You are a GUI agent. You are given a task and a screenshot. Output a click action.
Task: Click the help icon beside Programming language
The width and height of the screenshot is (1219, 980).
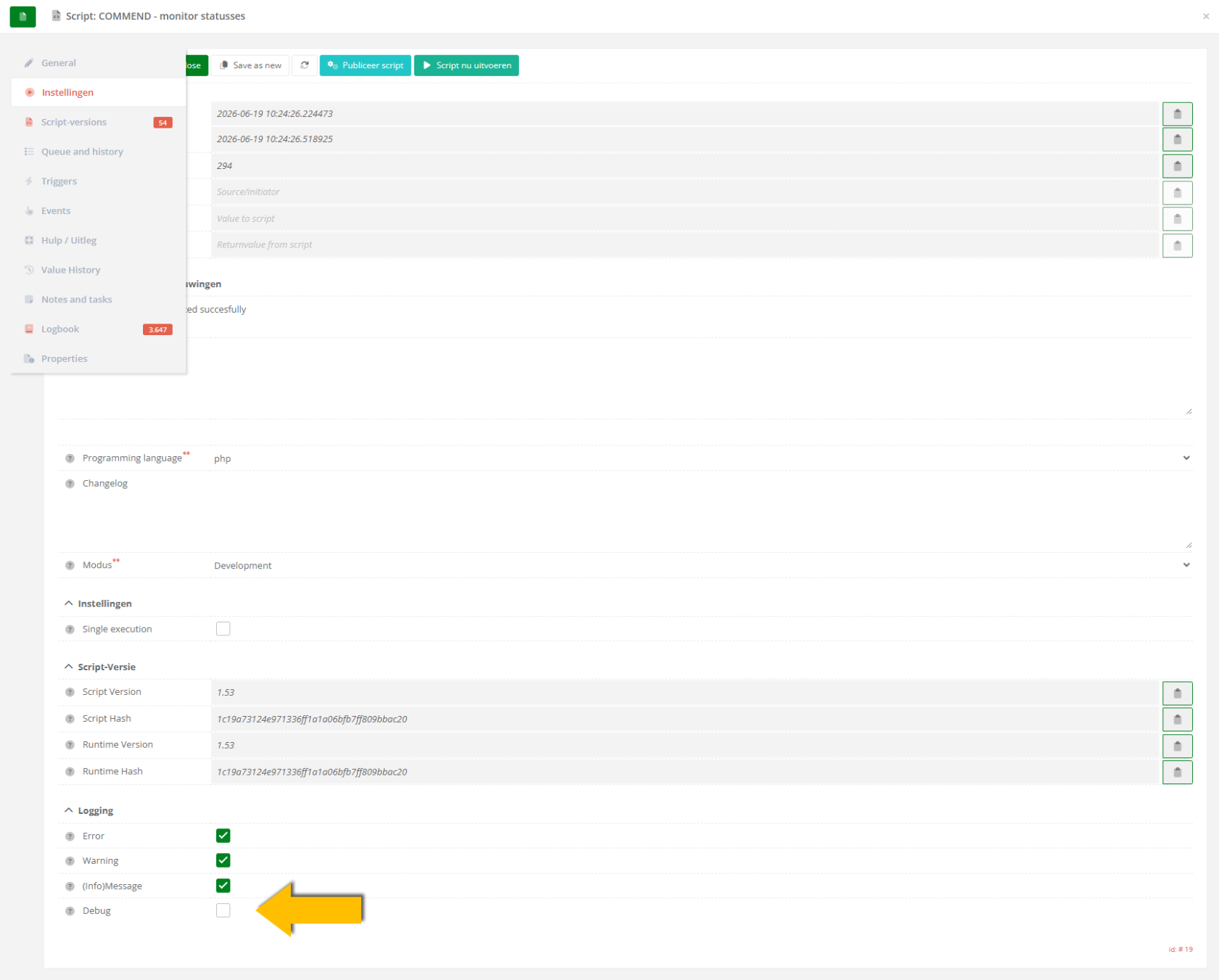(70, 458)
